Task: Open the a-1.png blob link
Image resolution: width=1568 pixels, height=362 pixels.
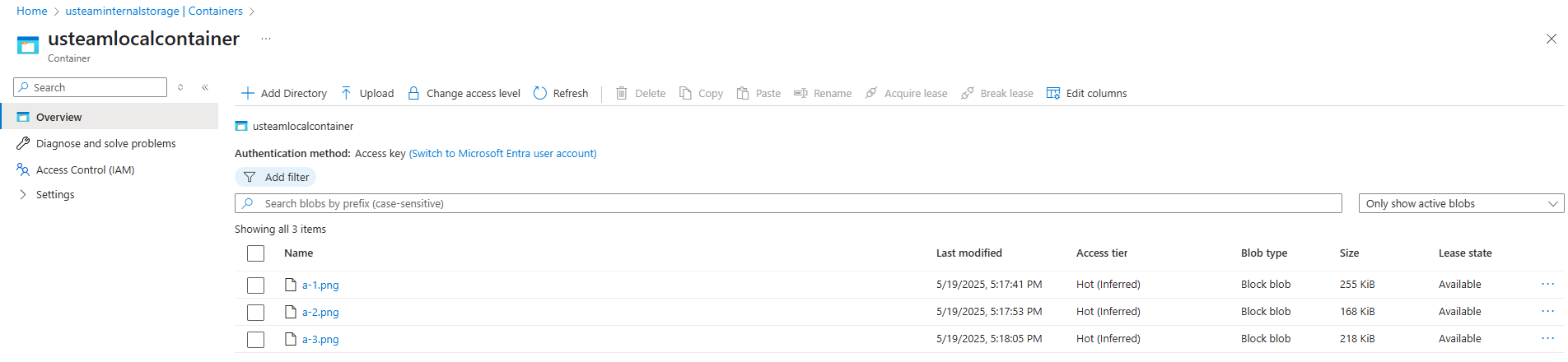Action: point(320,285)
